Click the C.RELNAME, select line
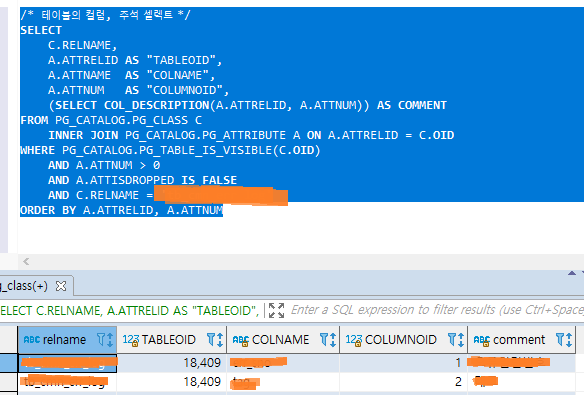 (83, 45)
